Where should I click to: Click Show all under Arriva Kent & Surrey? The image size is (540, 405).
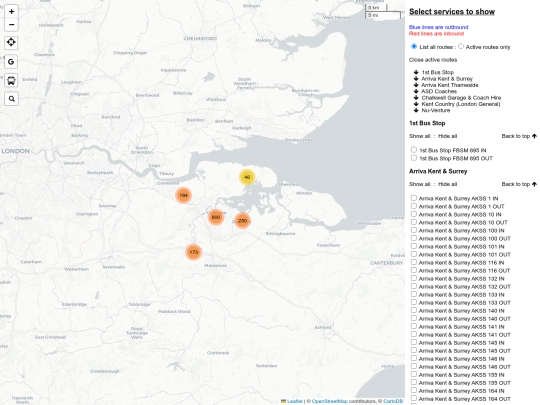coord(419,184)
